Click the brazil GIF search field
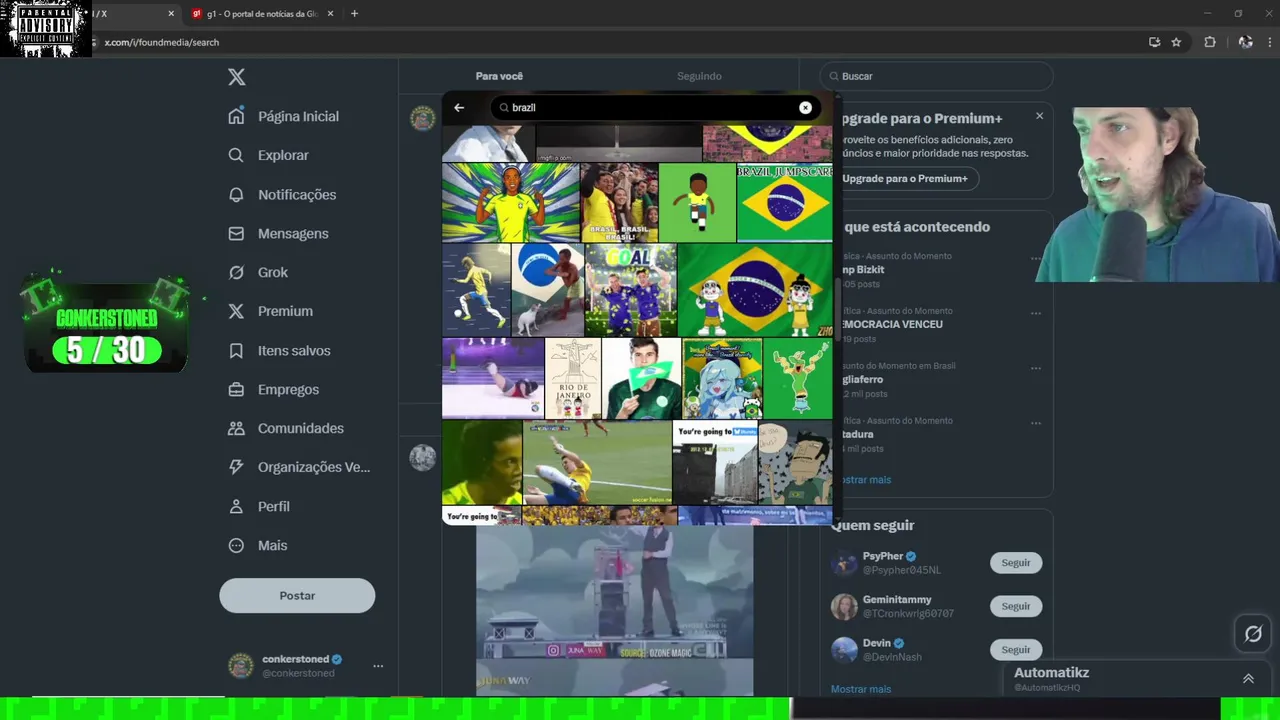Viewport: 1280px width, 720px height. click(x=655, y=107)
